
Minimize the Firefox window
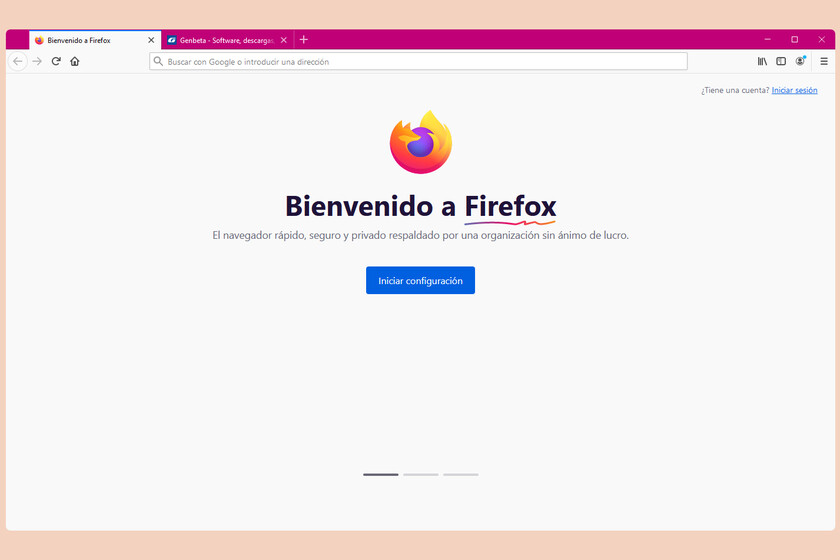[767, 40]
